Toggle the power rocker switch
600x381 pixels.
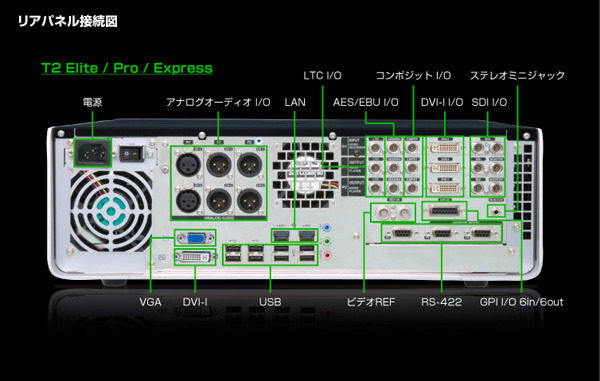pos(131,154)
